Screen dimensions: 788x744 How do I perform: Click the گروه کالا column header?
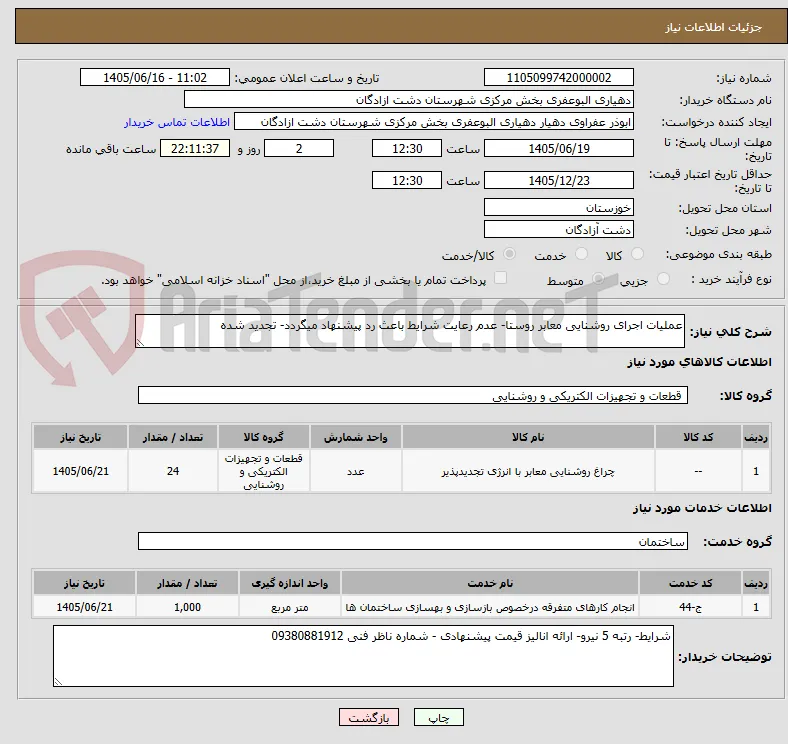pyautogui.click(x=263, y=437)
